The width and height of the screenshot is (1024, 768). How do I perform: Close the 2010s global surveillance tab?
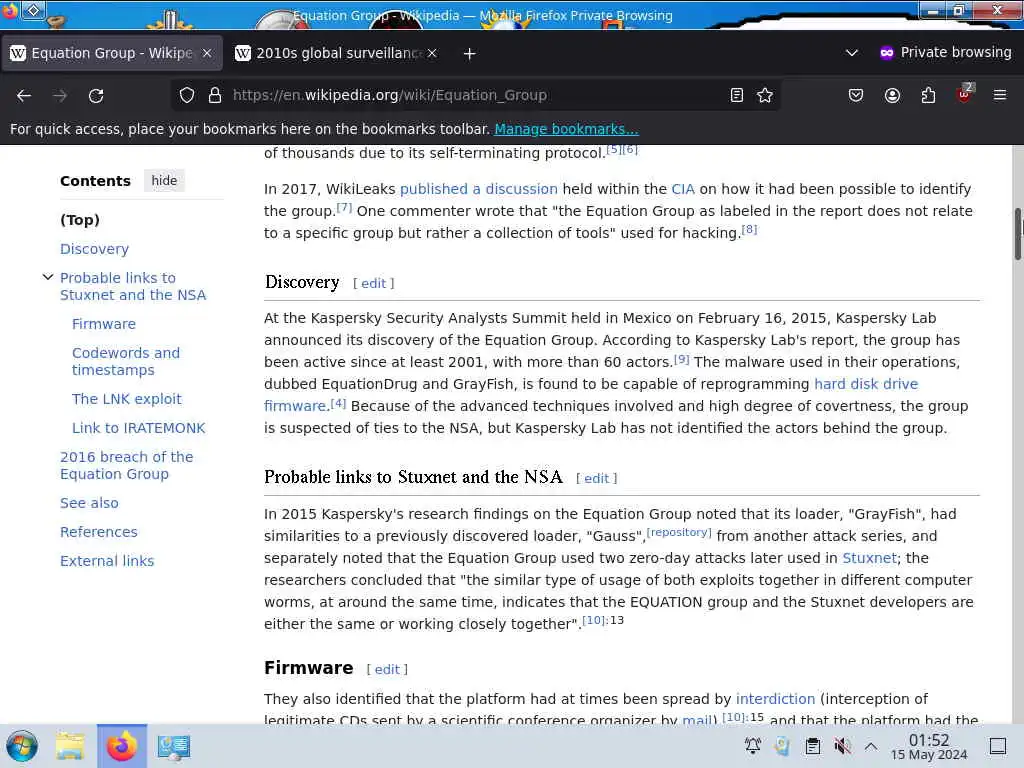[432, 53]
